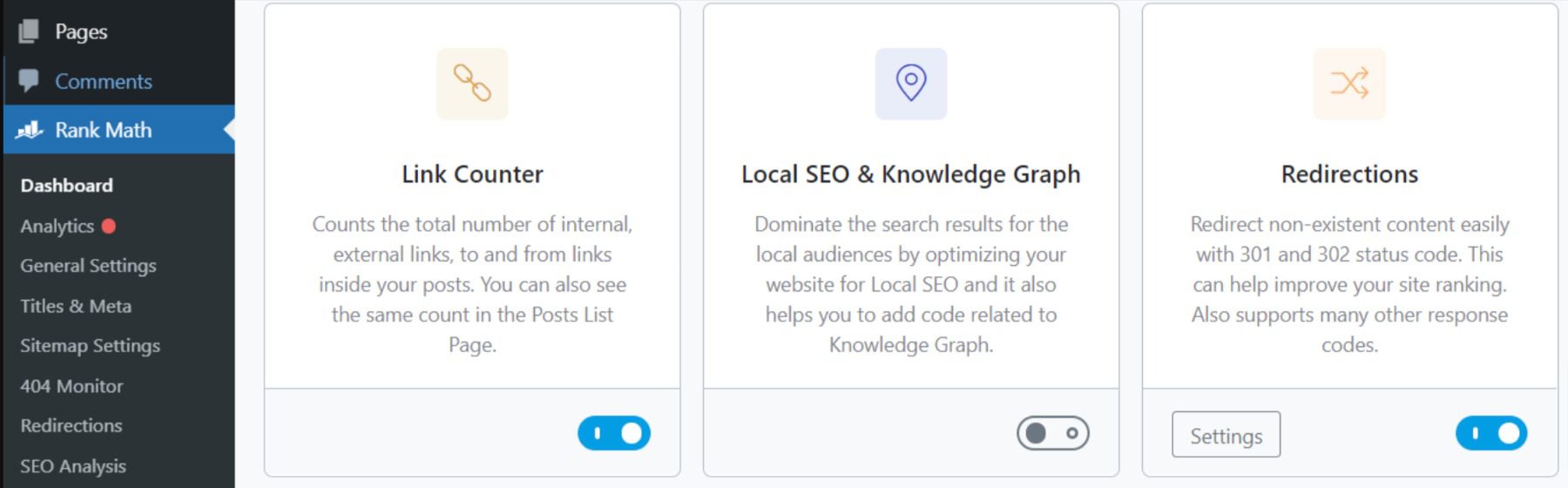The image size is (1568, 488).
Task: Go to General Settings in sidebar
Action: [x=88, y=266]
